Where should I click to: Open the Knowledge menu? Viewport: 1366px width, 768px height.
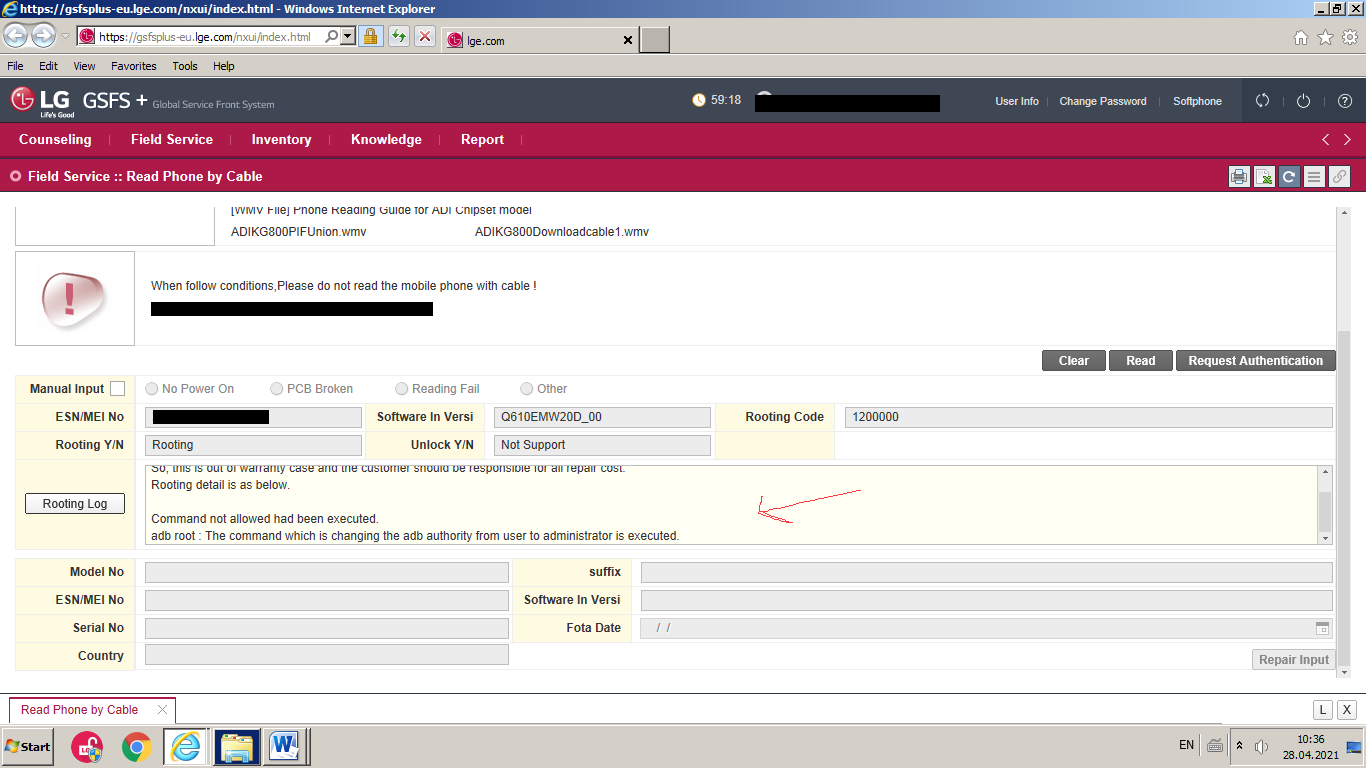(x=386, y=140)
